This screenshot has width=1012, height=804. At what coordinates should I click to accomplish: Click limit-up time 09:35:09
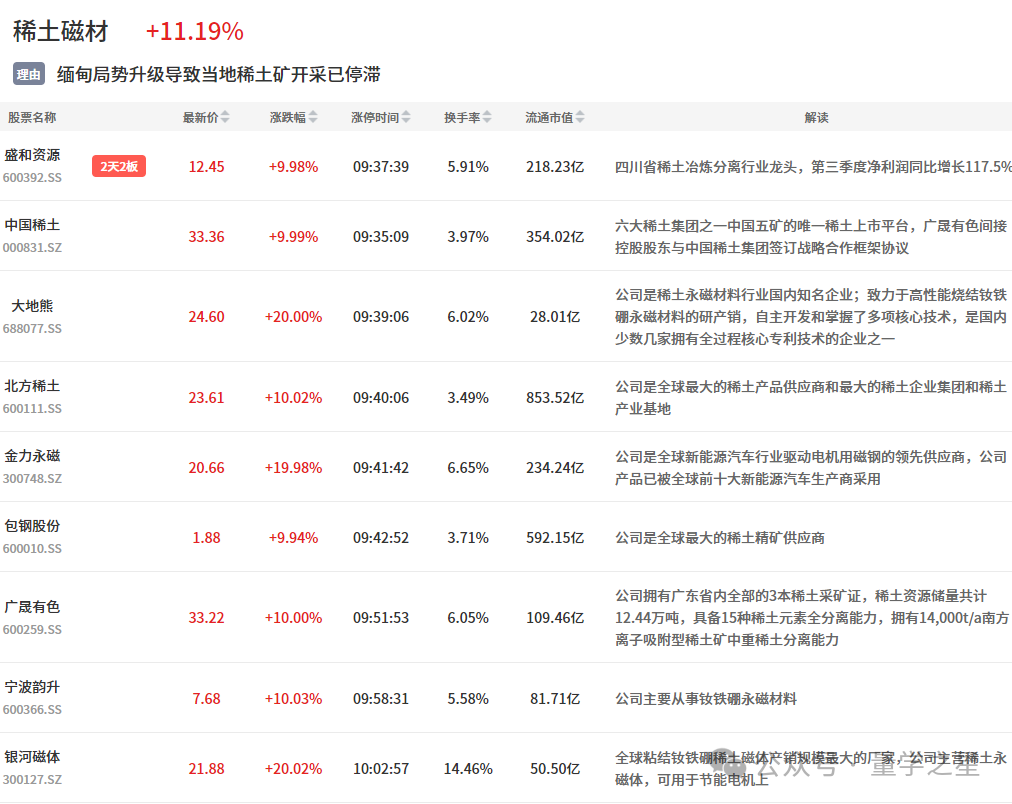coord(381,237)
